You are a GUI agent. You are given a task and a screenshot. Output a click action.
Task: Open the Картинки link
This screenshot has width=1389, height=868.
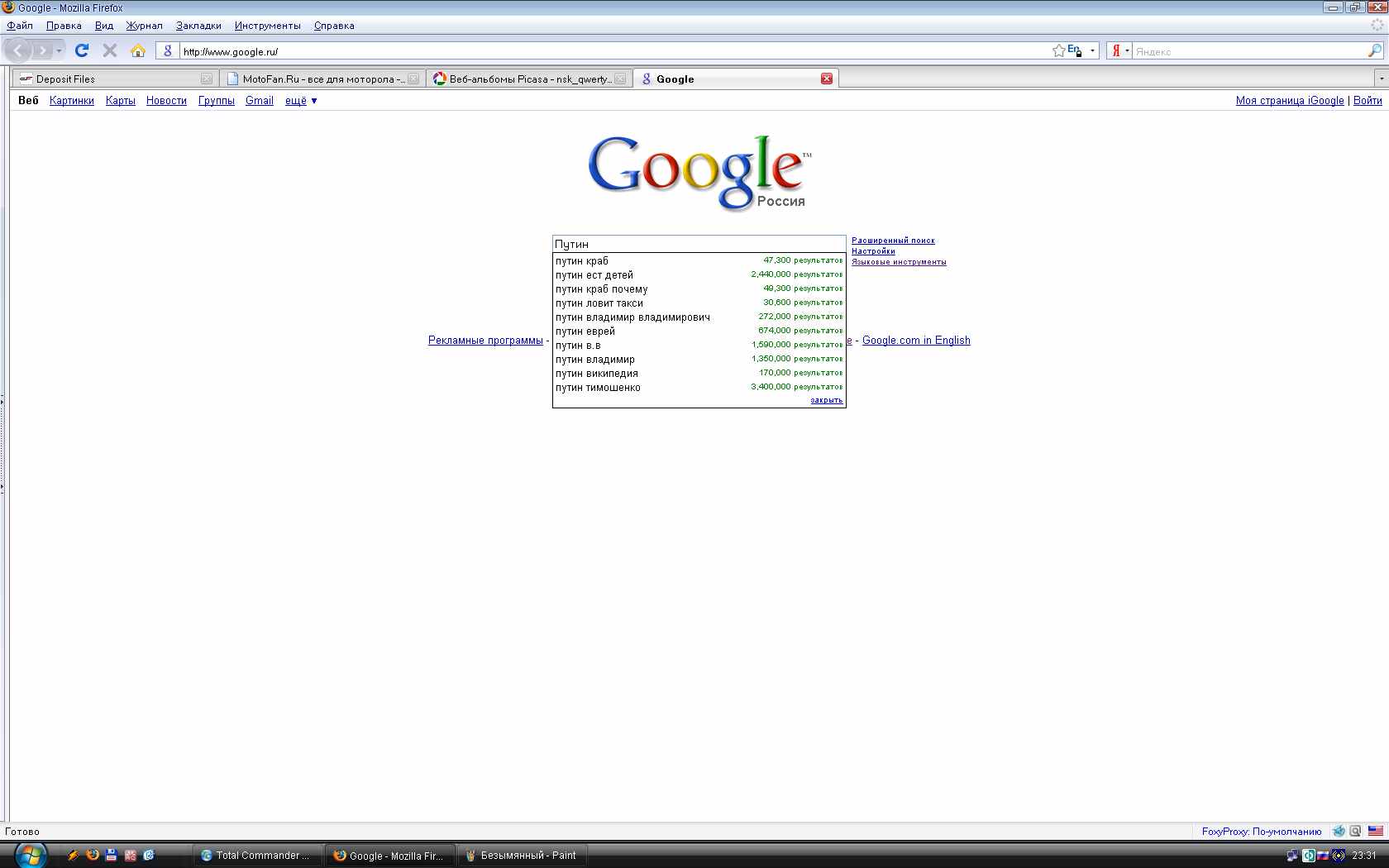point(72,101)
